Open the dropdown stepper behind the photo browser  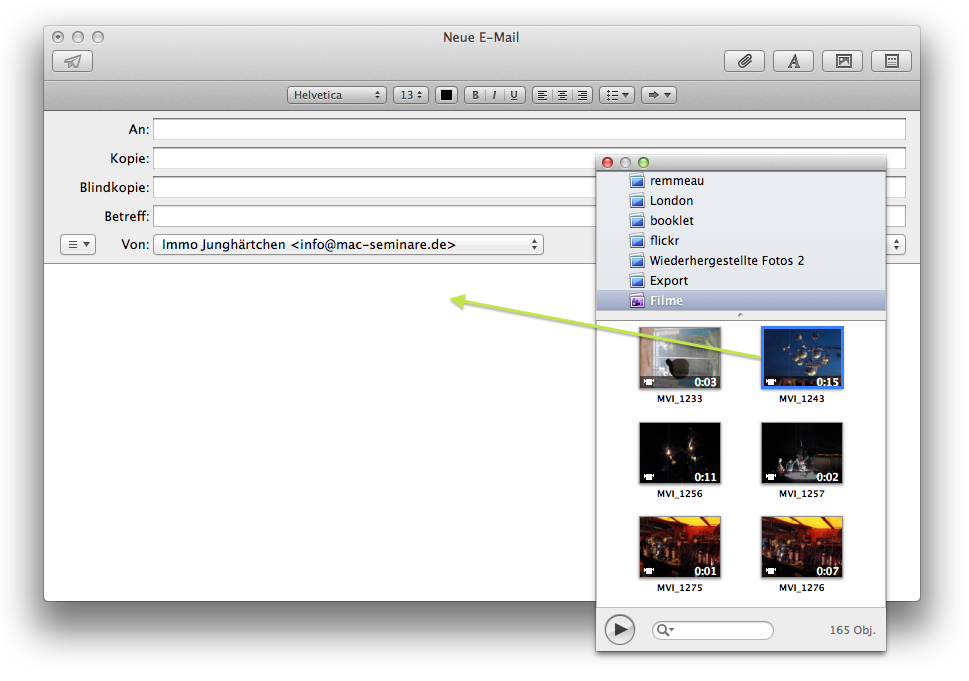(896, 245)
